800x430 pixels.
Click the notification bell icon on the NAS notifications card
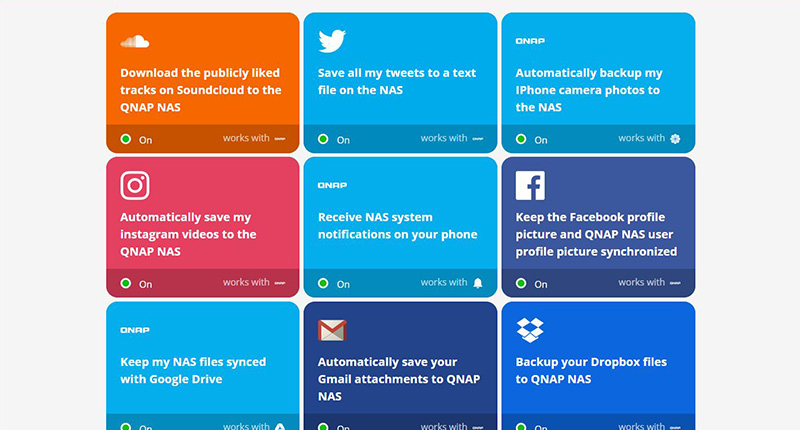(x=478, y=283)
